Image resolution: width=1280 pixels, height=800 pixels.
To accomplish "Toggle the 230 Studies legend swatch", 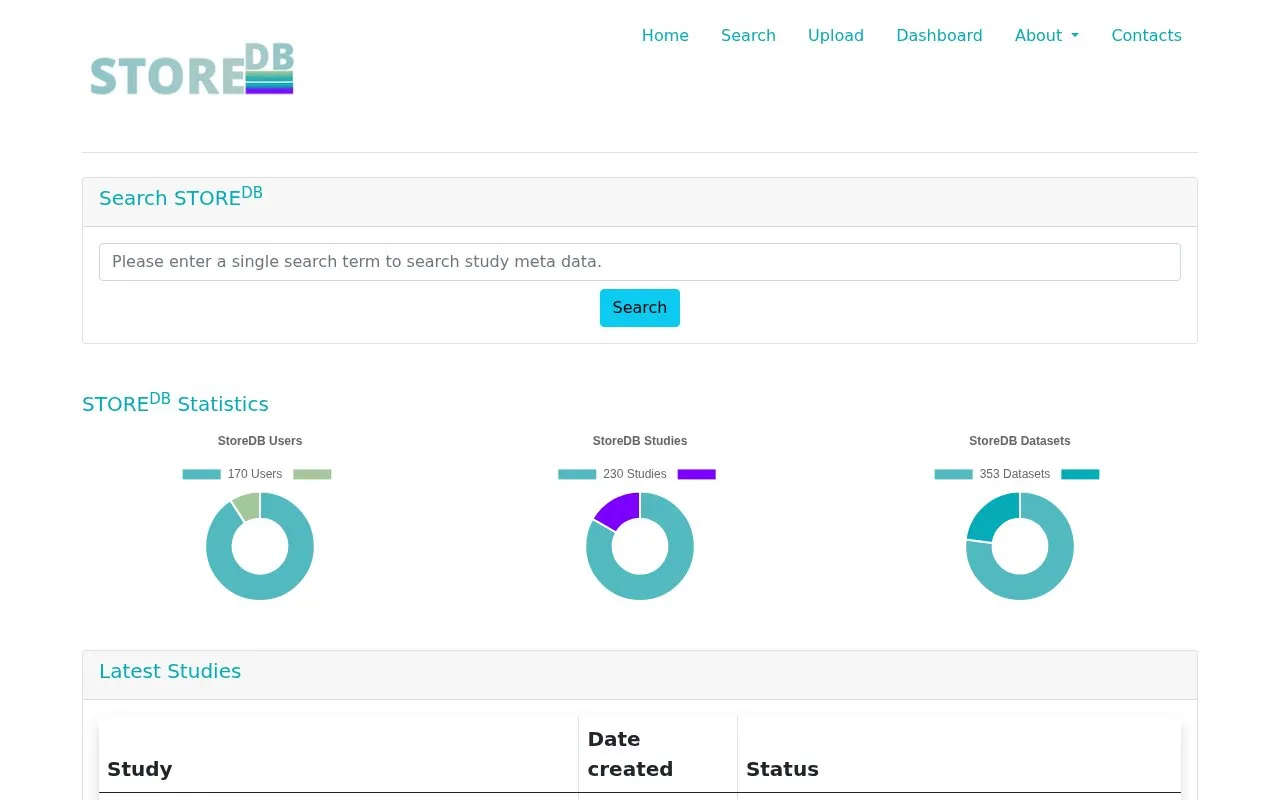I will [577, 474].
